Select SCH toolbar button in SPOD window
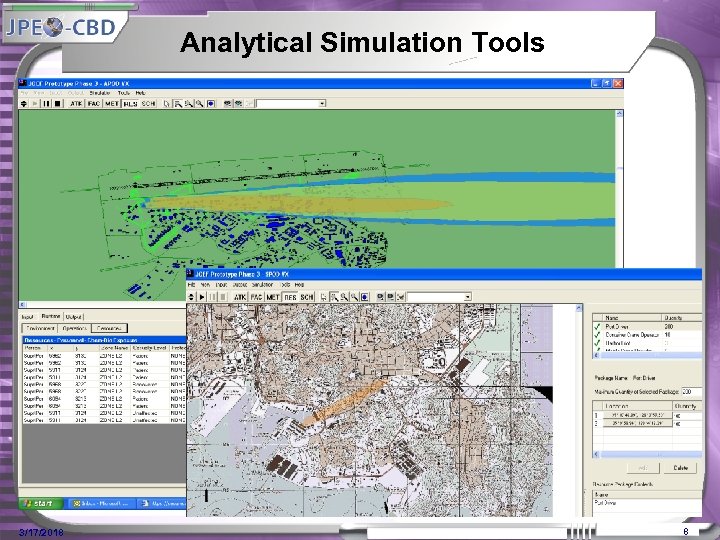720x540 pixels. coord(307,297)
